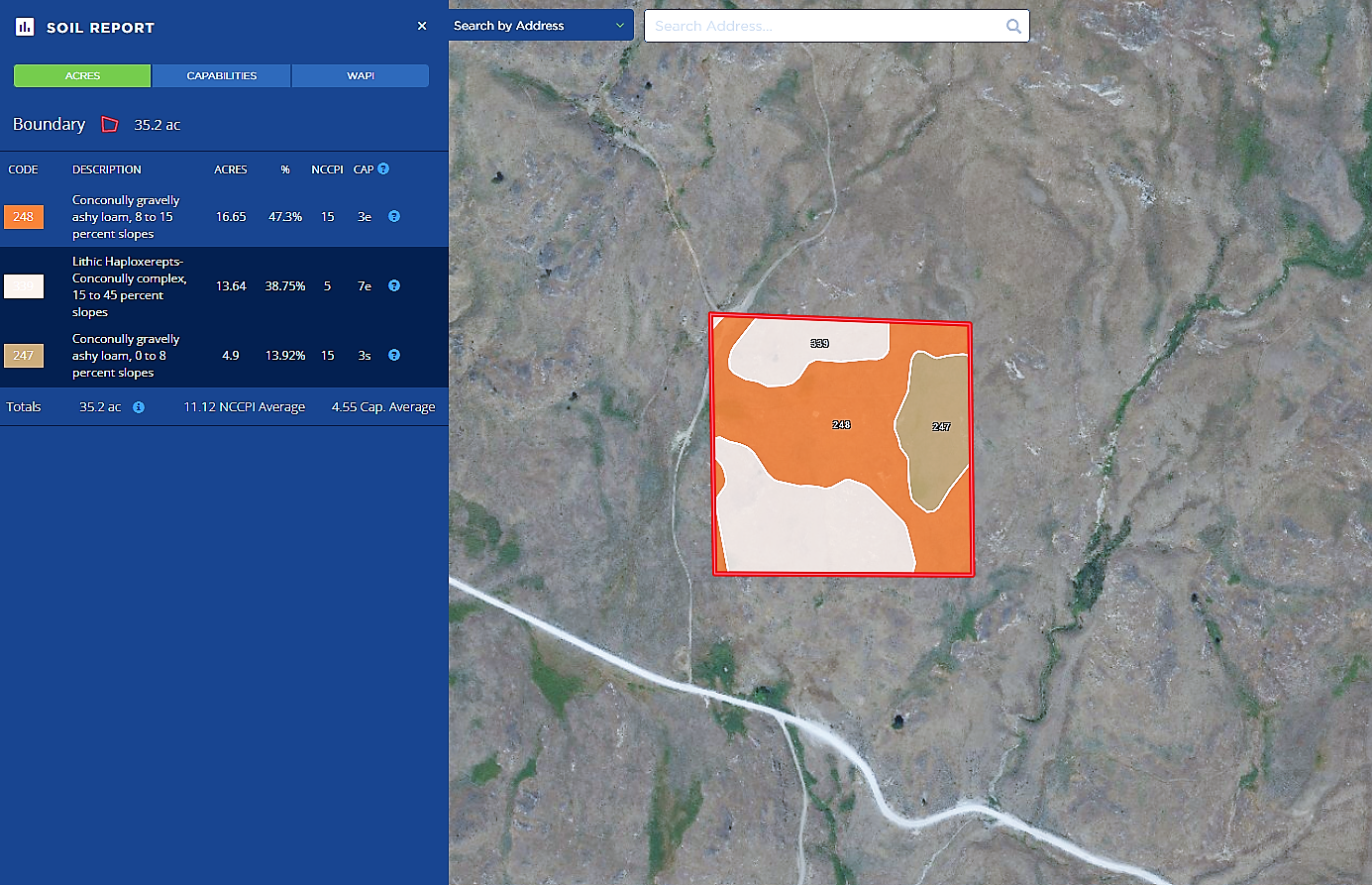
Task: Click the 247 soil zone map label
Action: coord(941,426)
